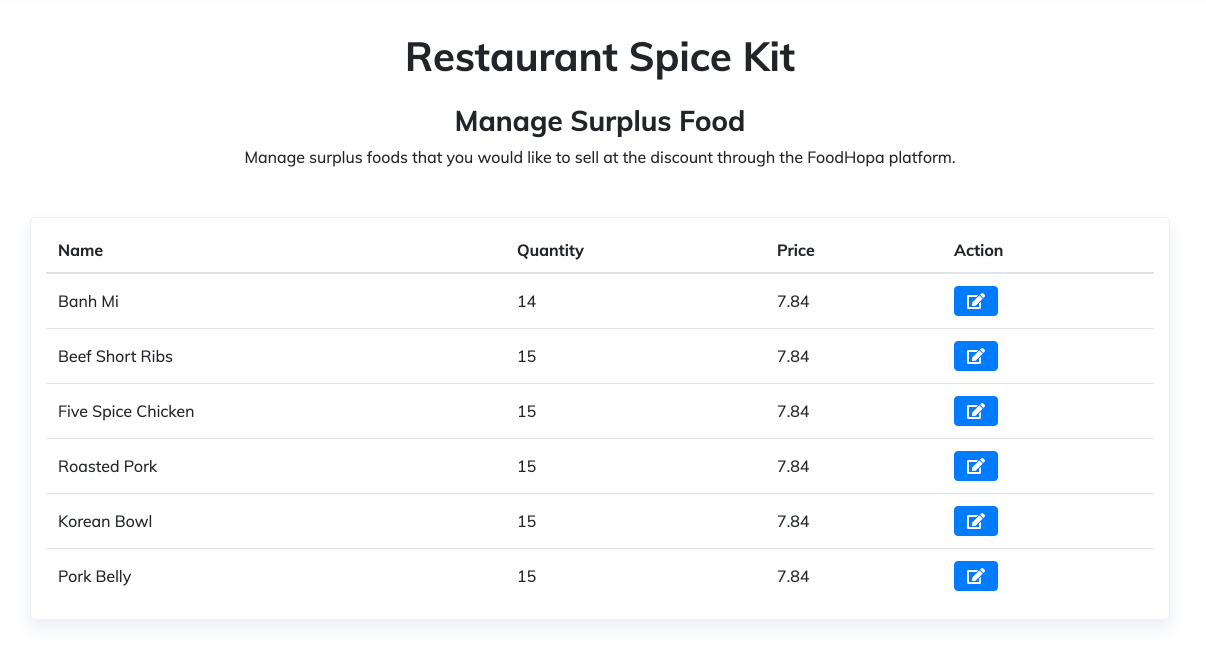Click the edit icon for Banh Mi

point(975,301)
